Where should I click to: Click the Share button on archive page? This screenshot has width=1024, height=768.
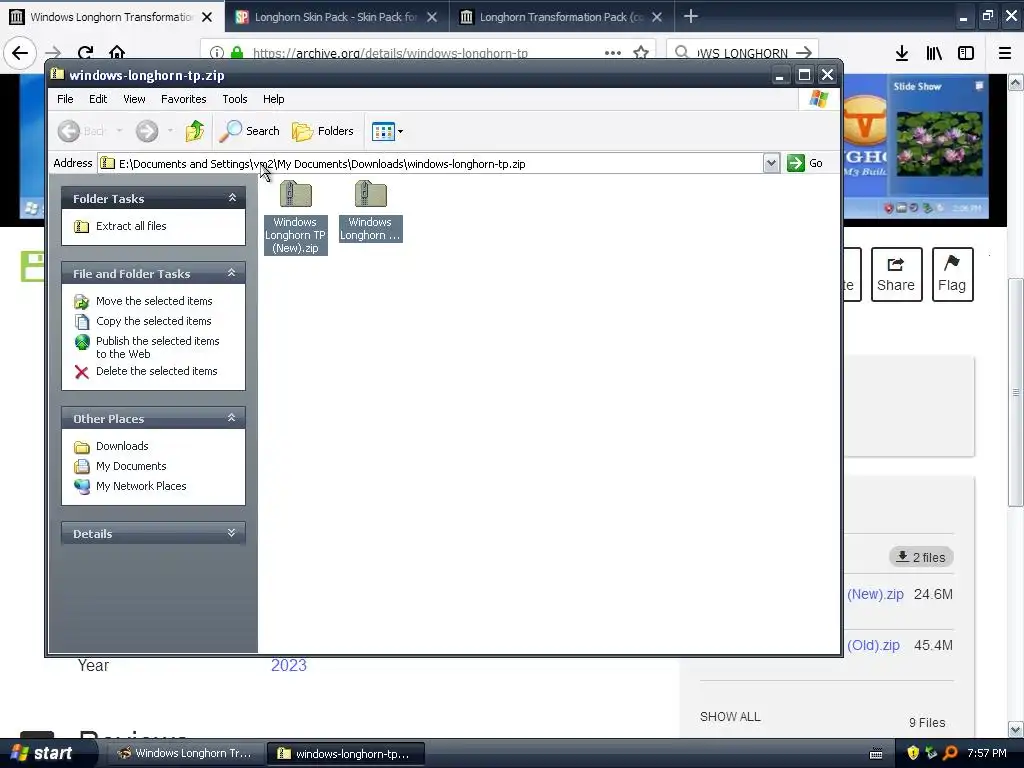point(896,274)
